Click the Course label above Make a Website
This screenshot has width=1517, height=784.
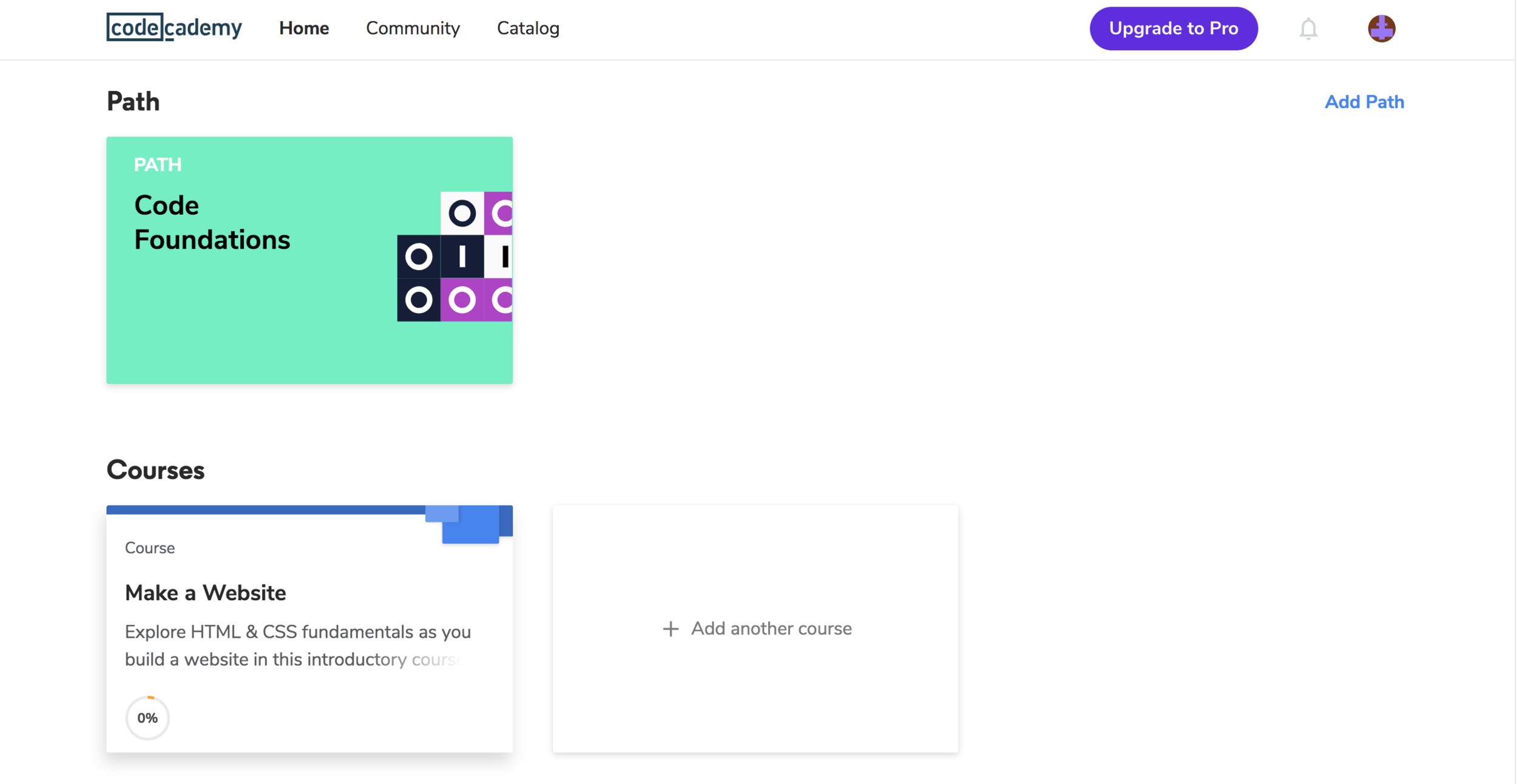pos(150,548)
